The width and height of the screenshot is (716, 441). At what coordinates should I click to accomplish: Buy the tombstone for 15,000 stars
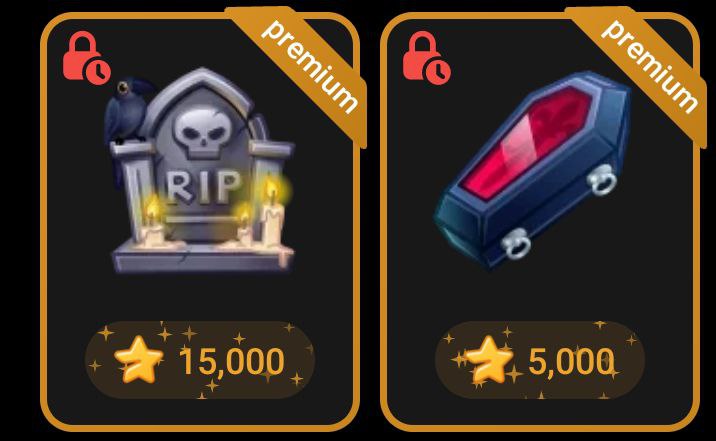point(200,360)
